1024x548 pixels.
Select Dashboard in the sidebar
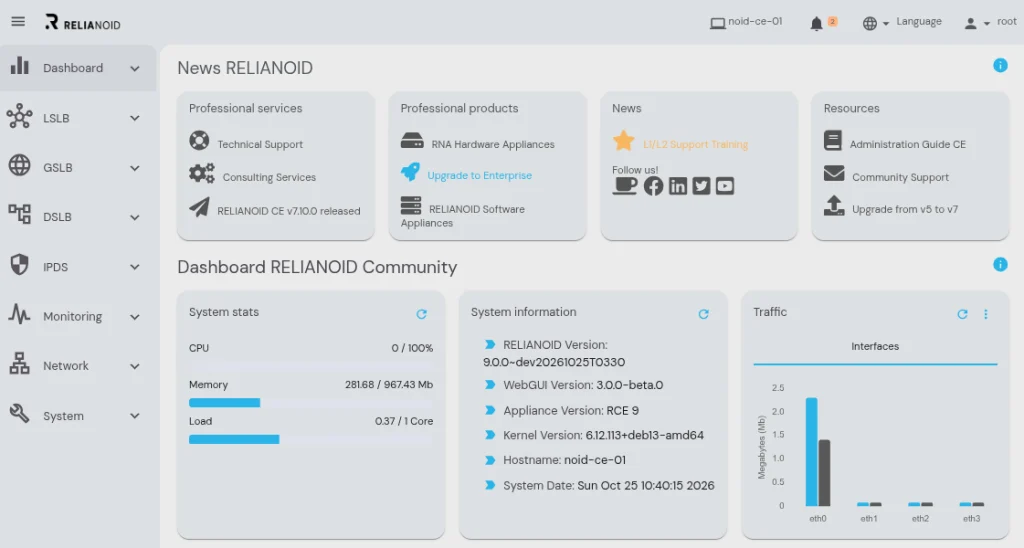73,68
